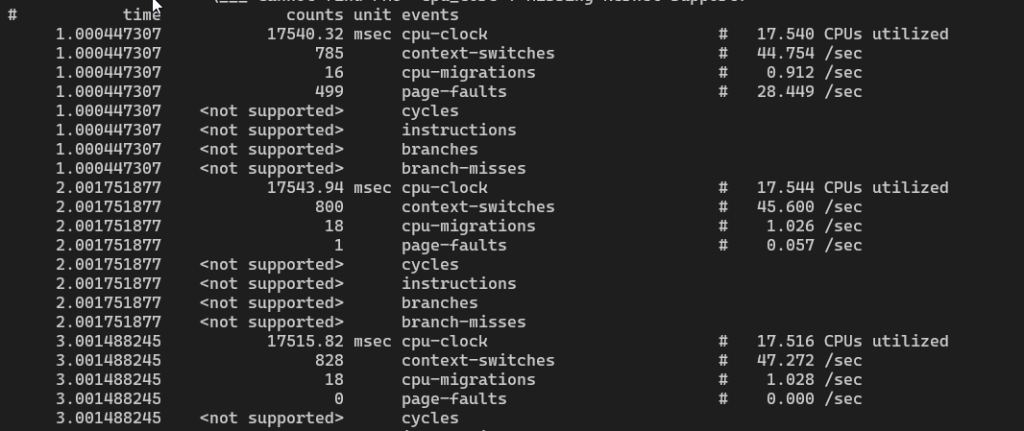Click the 785 context-switches count
The width and height of the screenshot is (1024, 431).
coord(329,53)
